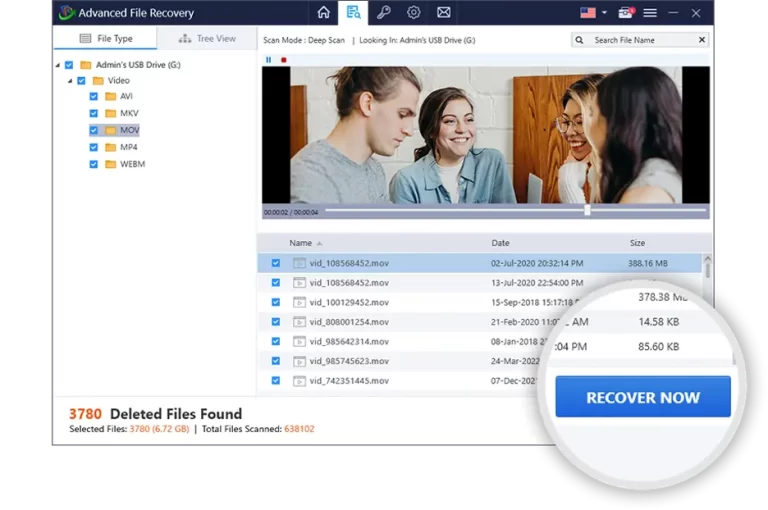The height and width of the screenshot is (510, 768).
Task: Click the vid_742351445.mov video file icon
Action: tap(299, 381)
